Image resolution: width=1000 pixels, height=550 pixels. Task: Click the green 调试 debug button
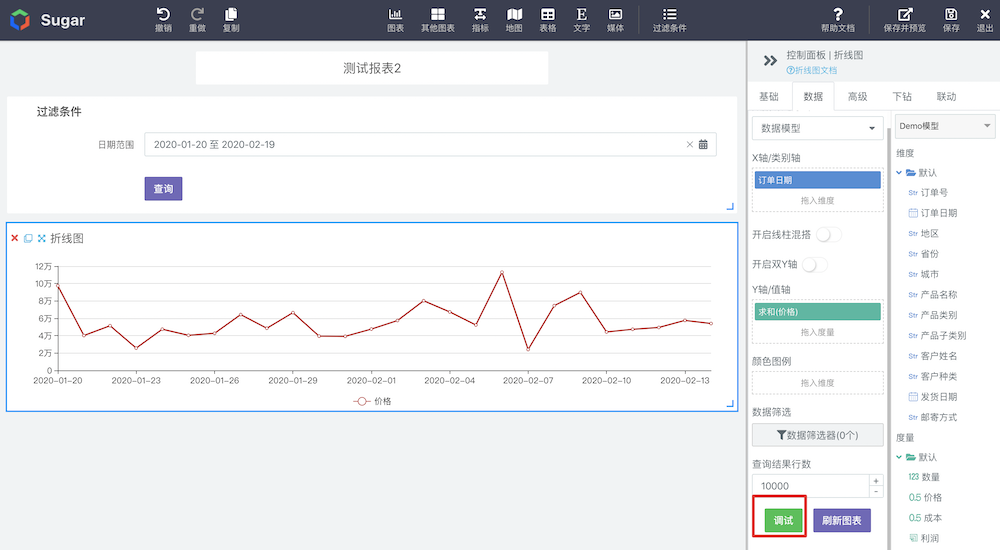[x=783, y=521]
